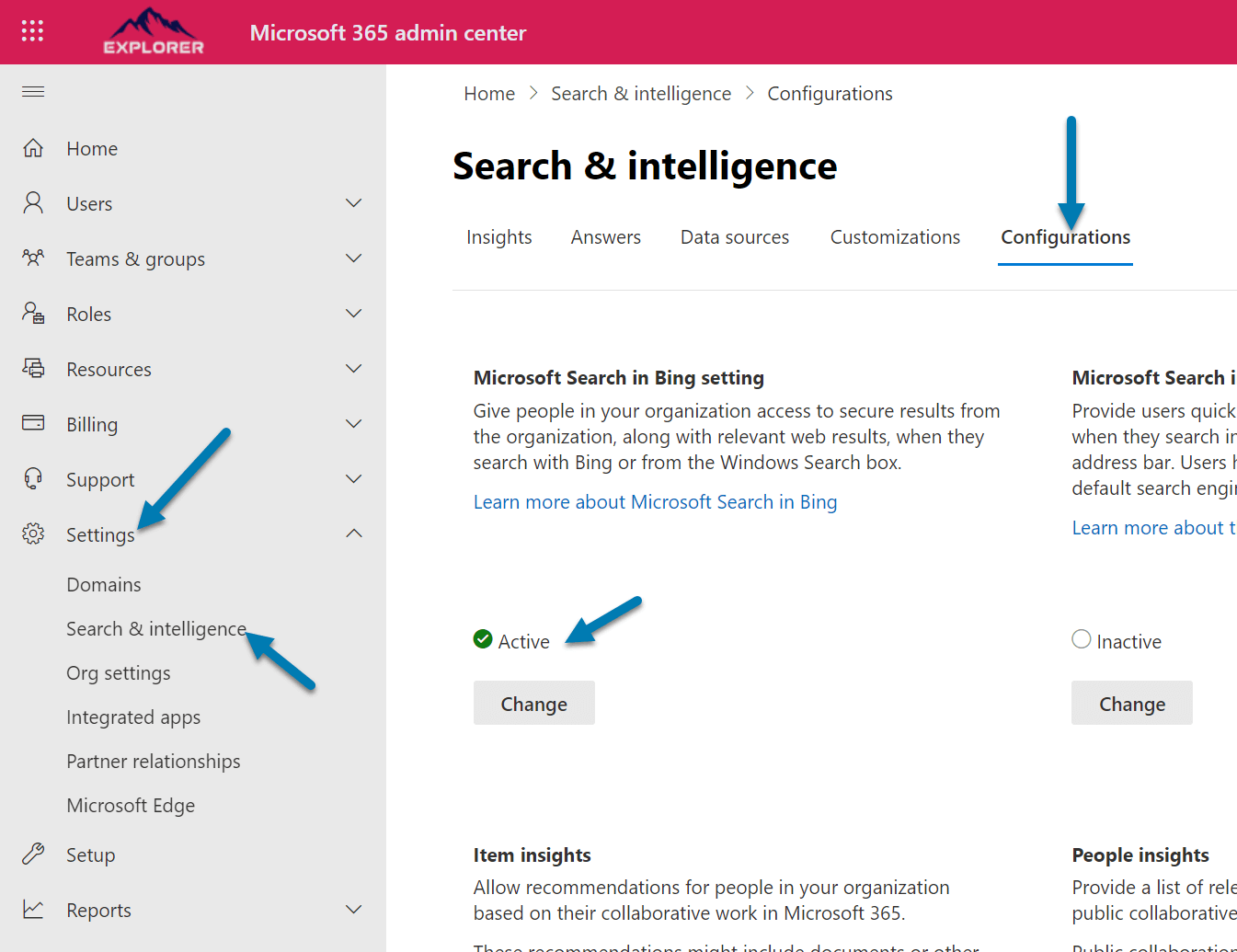The height and width of the screenshot is (952, 1237).
Task: Expand the Roles section chevron
Action: pyautogui.click(x=353, y=314)
